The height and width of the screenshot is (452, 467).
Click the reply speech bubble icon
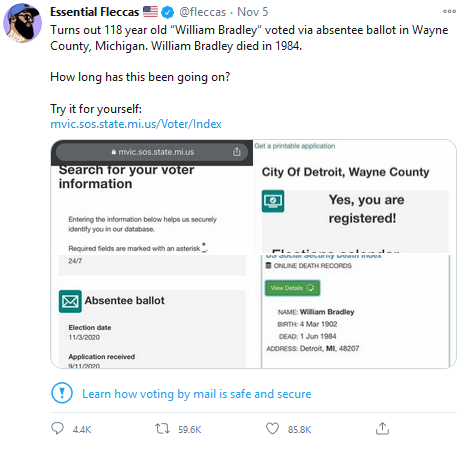click(x=57, y=428)
